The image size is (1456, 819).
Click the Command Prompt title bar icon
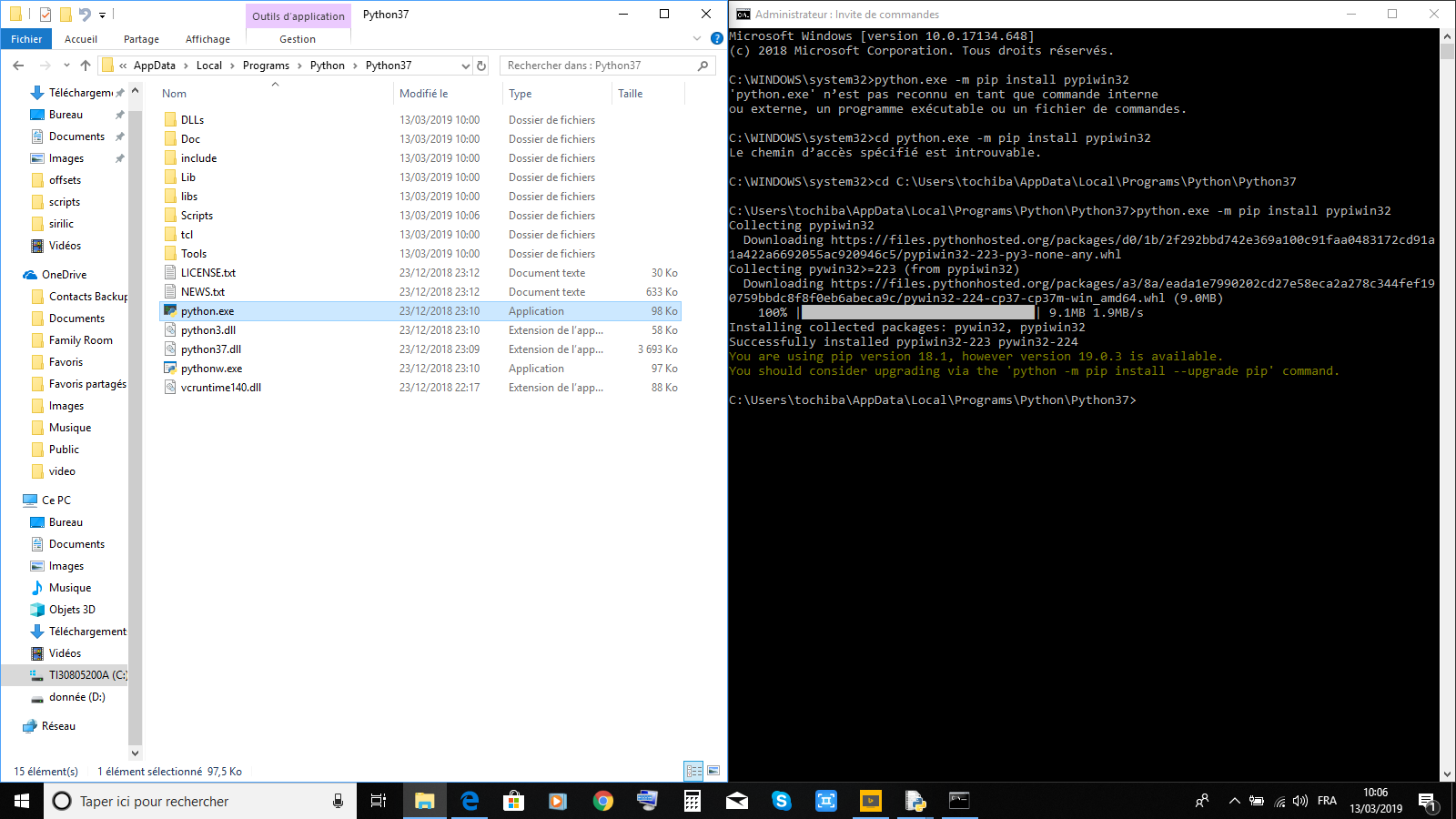[743, 15]
